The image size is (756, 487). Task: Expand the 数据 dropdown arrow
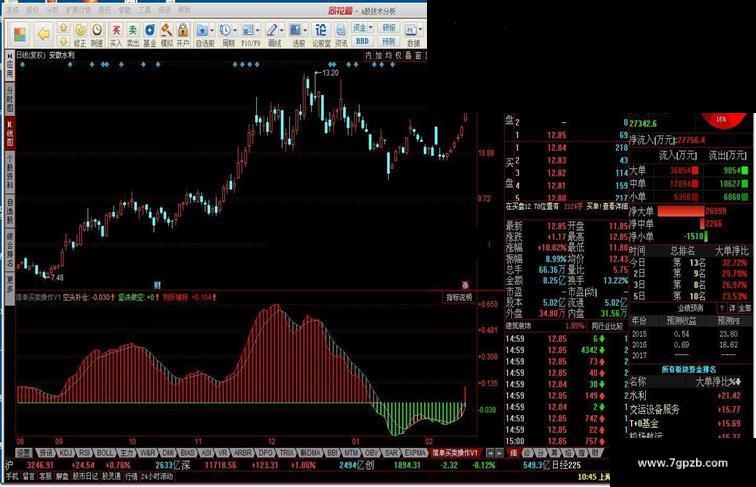click(420, 30)
